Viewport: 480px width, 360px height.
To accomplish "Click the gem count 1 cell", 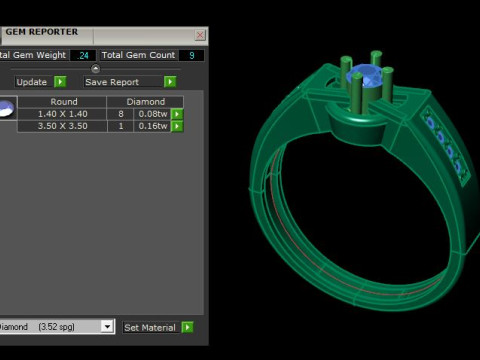I will point(121,126).
